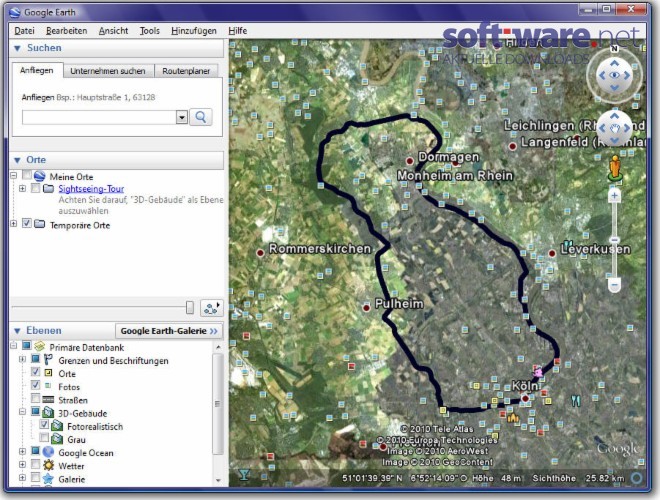Collapse the 3D-Gebäude layer group
660x500 pixels.
coord(22,412)
